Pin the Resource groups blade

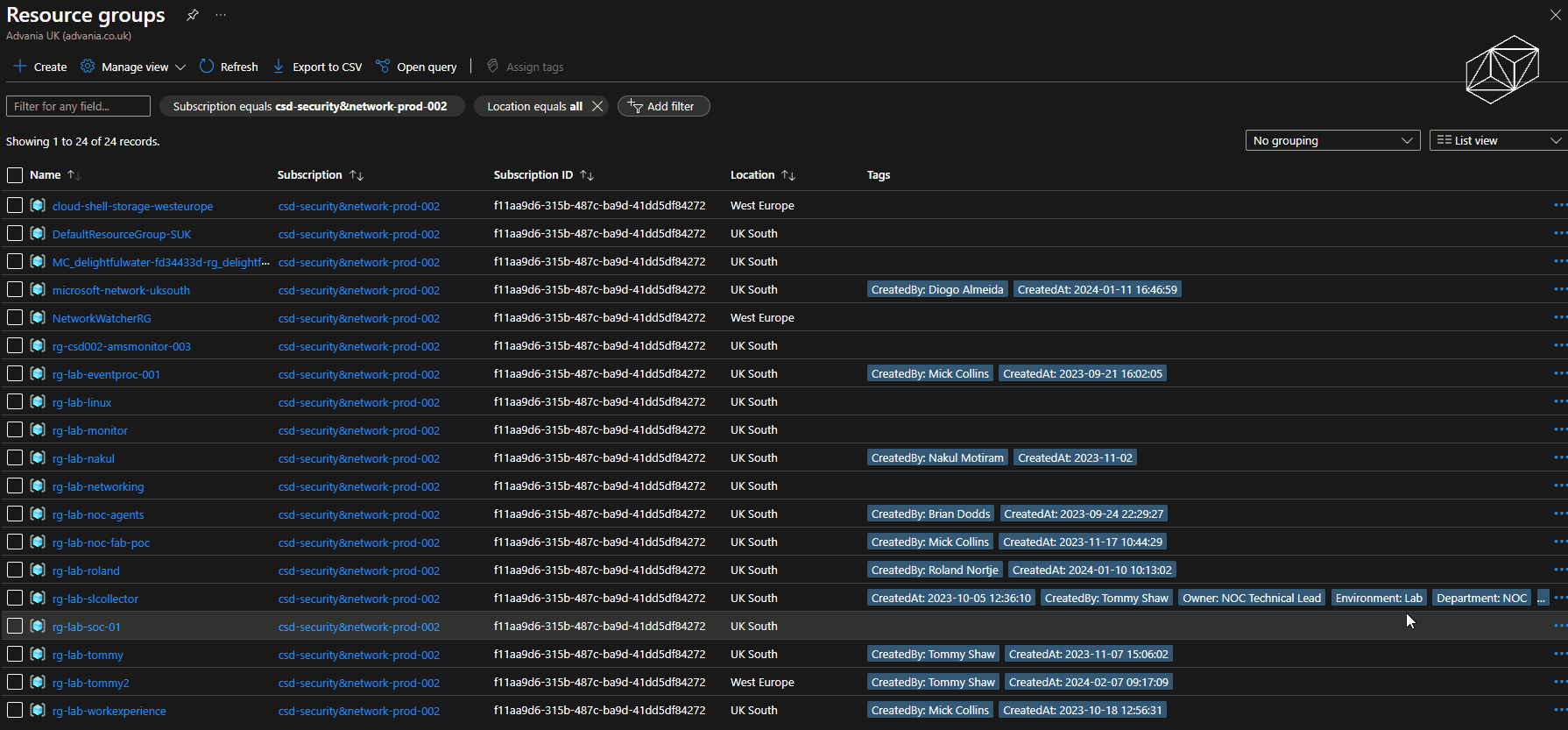pyautogui.click(x=193, y=15)
